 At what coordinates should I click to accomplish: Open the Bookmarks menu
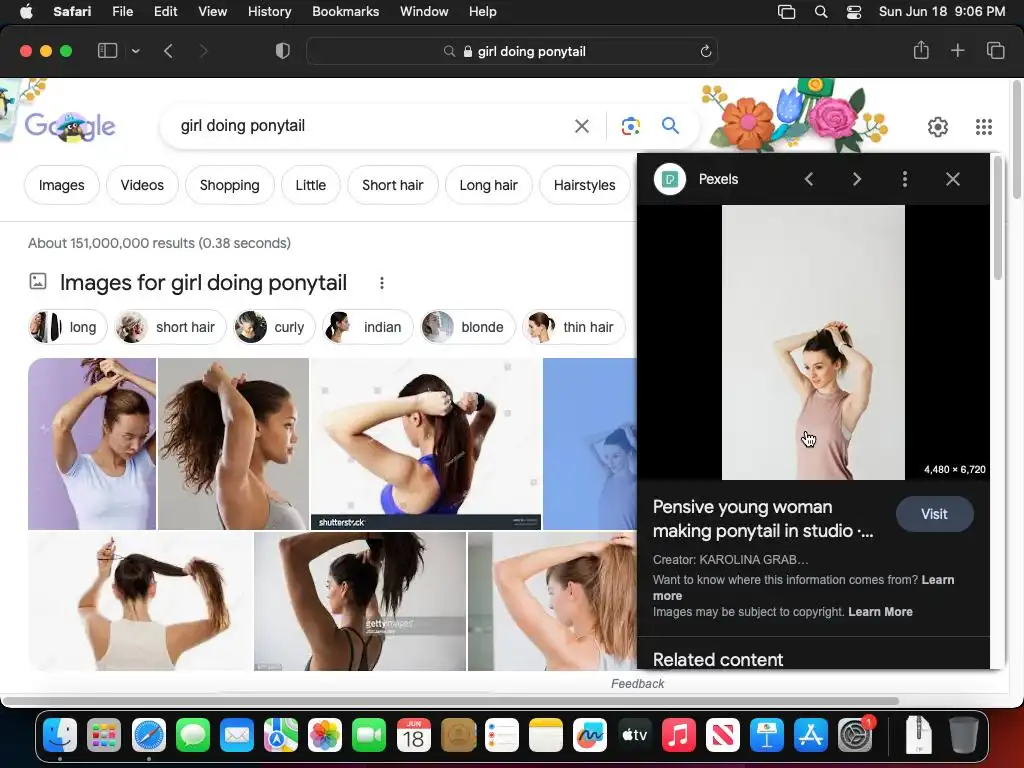tap(345, 11)
